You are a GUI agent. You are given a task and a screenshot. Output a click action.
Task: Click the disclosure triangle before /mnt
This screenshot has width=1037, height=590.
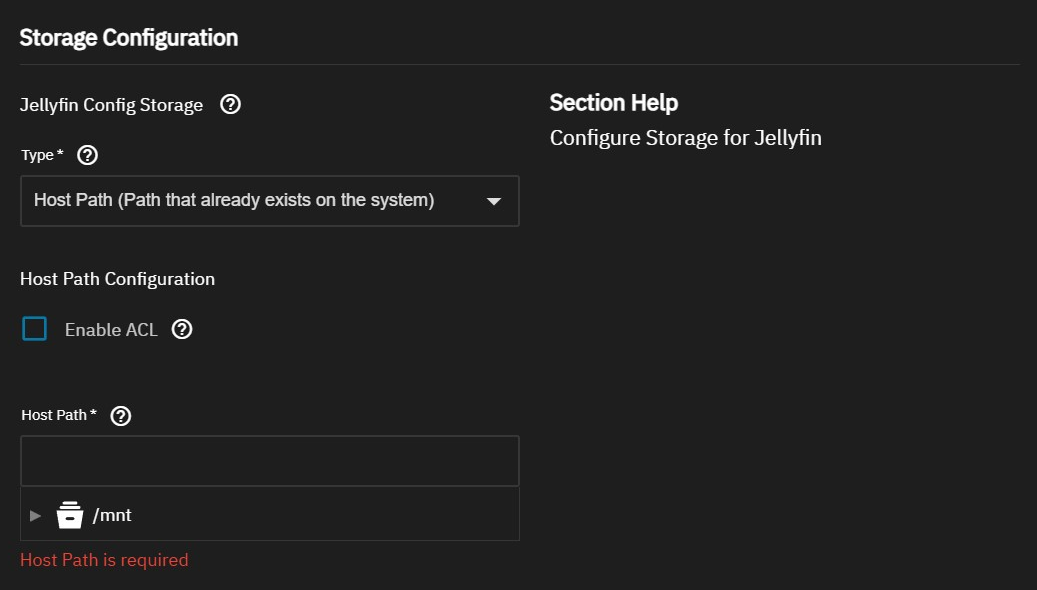coord(35,514)
